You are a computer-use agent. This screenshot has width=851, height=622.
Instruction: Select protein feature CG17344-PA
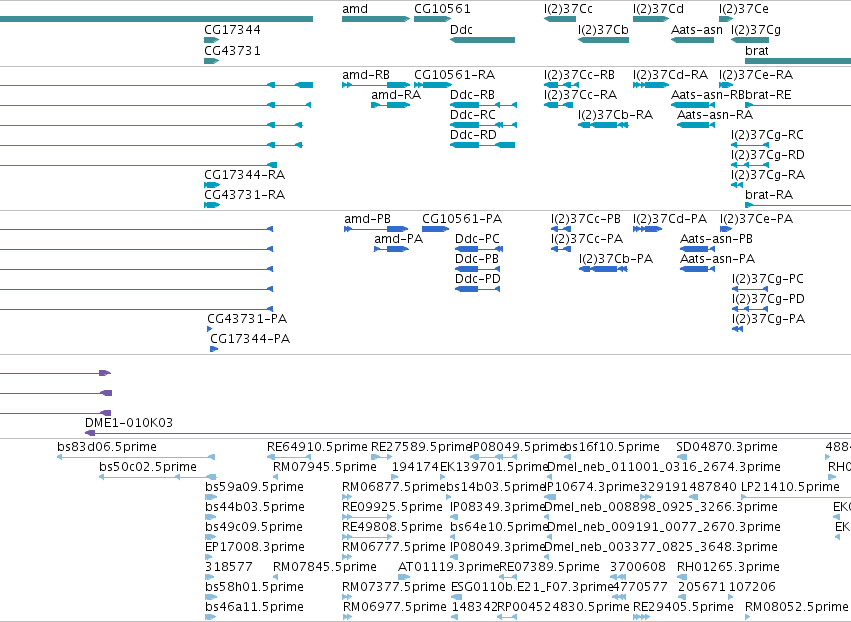(214, 349)
